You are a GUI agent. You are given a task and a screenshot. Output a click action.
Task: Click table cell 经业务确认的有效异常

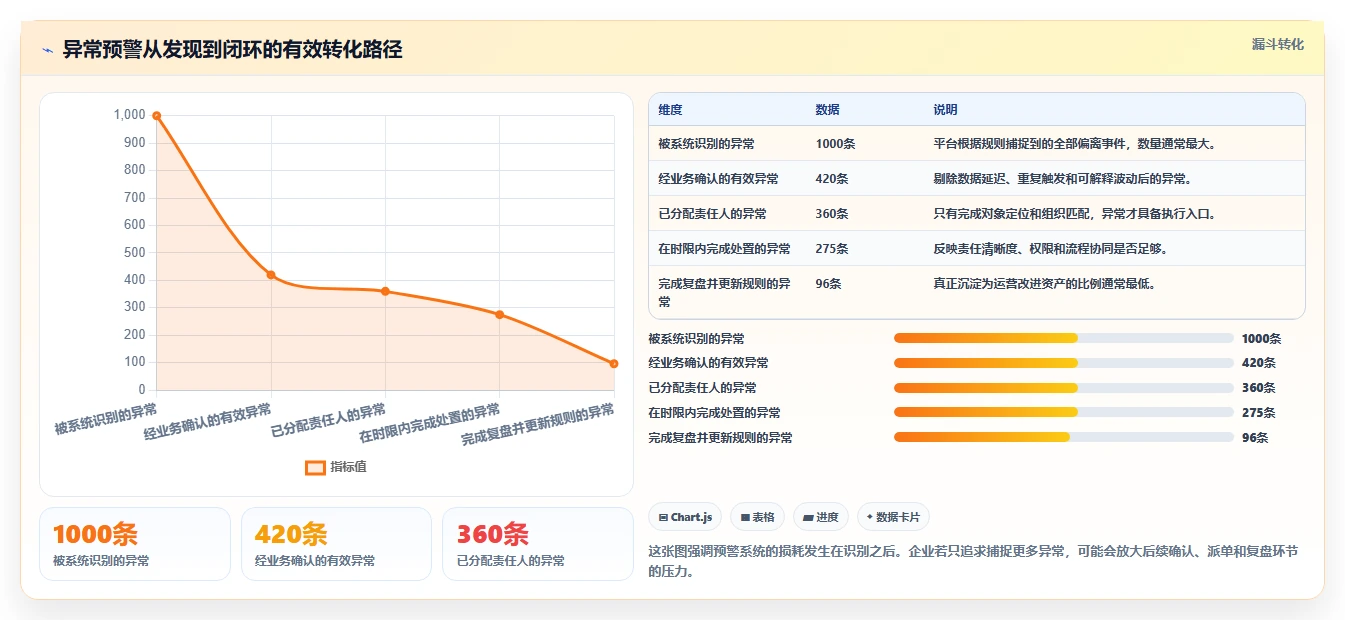pos(718,179)
